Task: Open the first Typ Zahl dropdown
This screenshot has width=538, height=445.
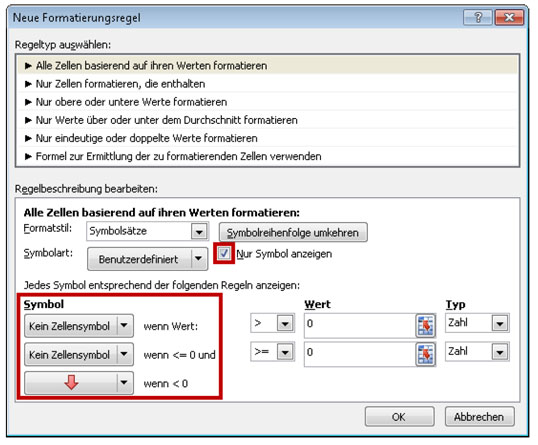Action: (x=477, y=323)
